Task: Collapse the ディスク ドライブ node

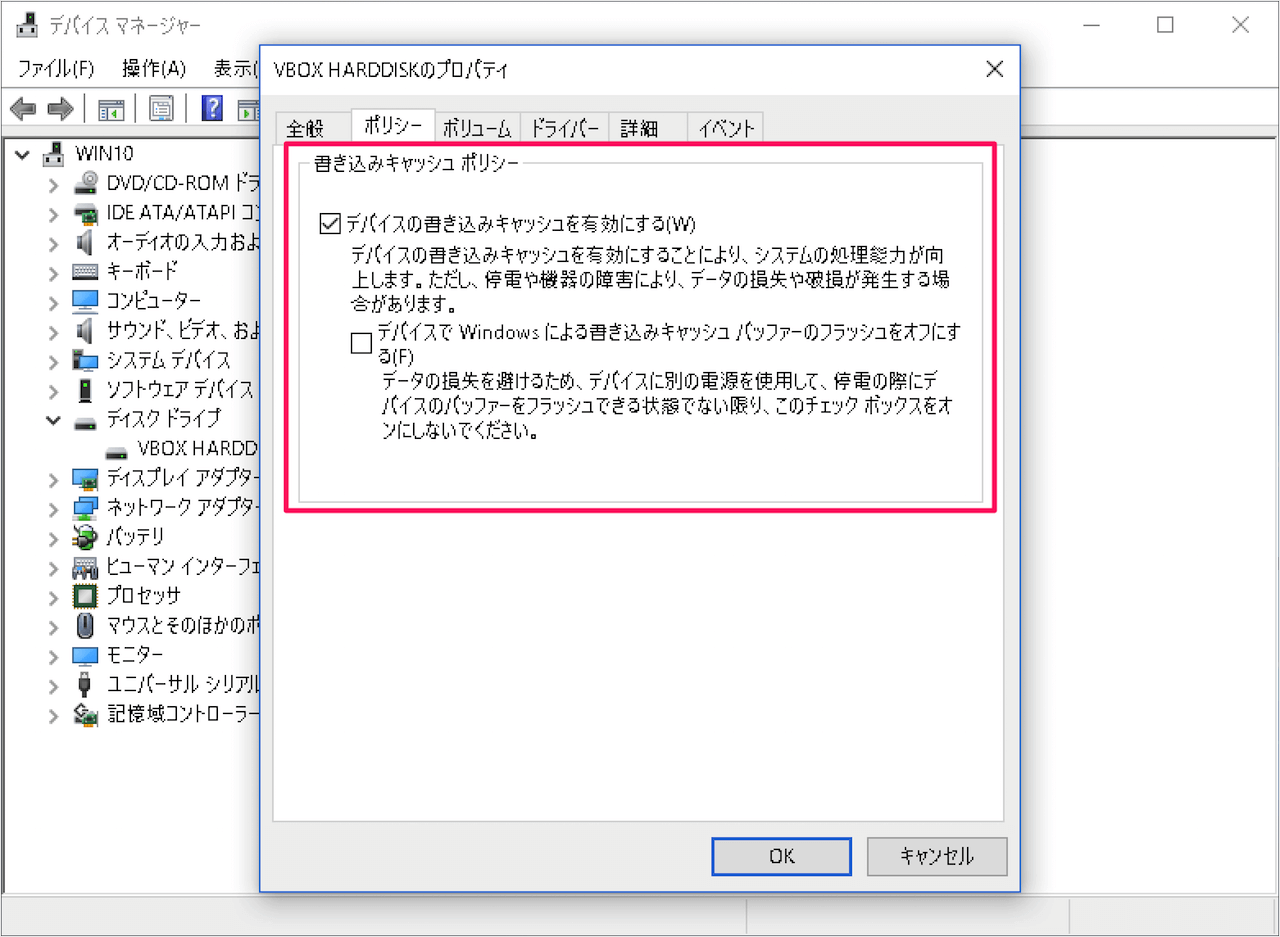Action: coord(54,420)
